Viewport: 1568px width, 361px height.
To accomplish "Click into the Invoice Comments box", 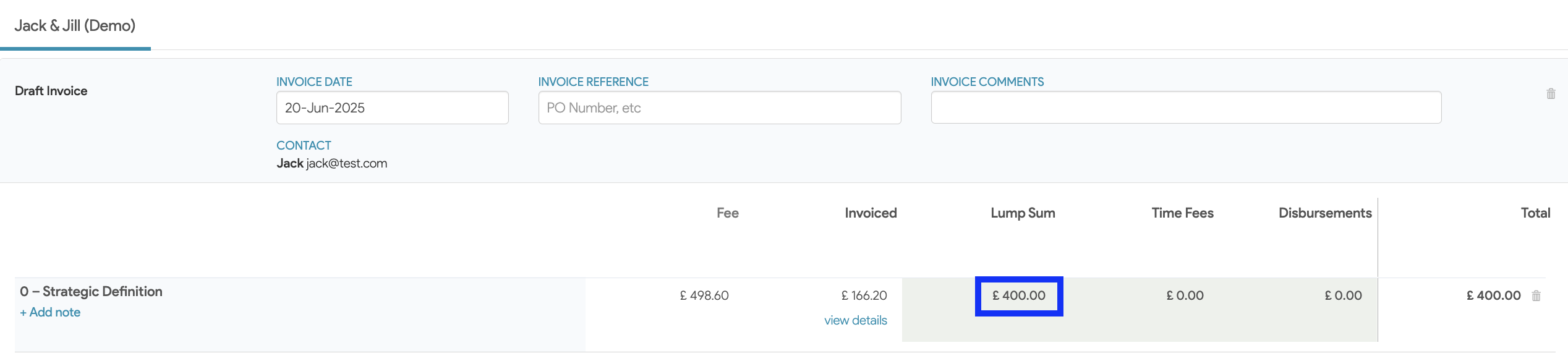I will click(1185, 108).
